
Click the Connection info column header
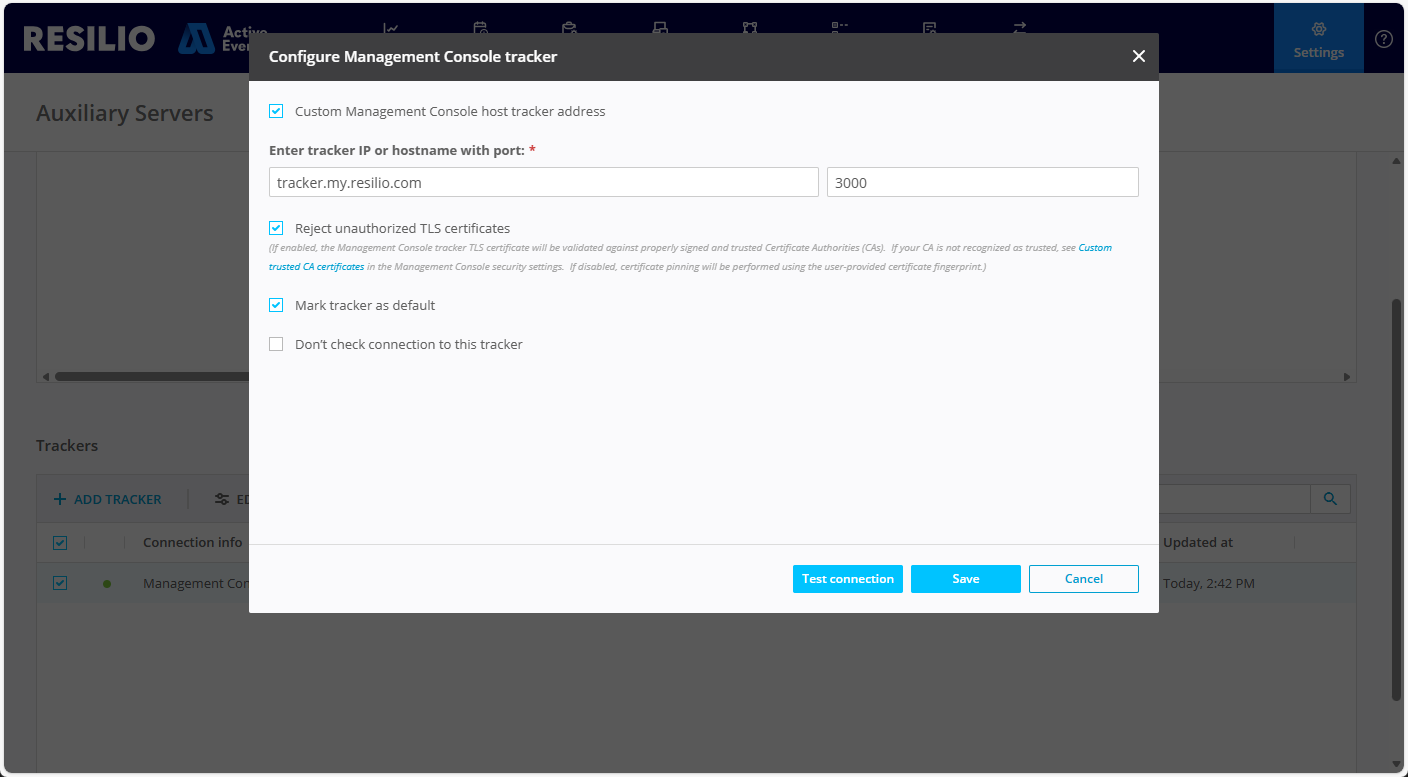(x=193, y=542)
